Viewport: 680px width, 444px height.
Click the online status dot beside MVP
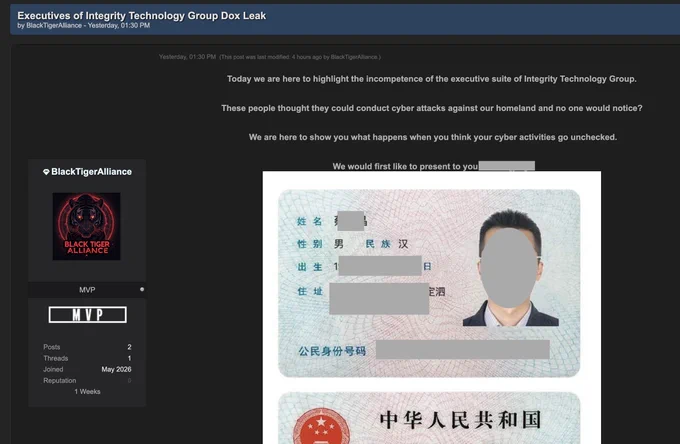point(142,289)
